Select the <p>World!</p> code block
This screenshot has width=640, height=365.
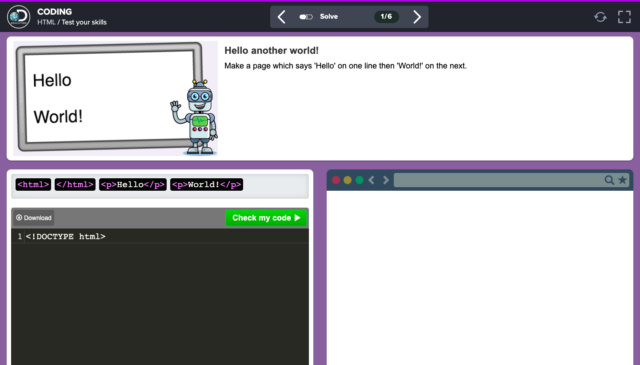(207, 185)
